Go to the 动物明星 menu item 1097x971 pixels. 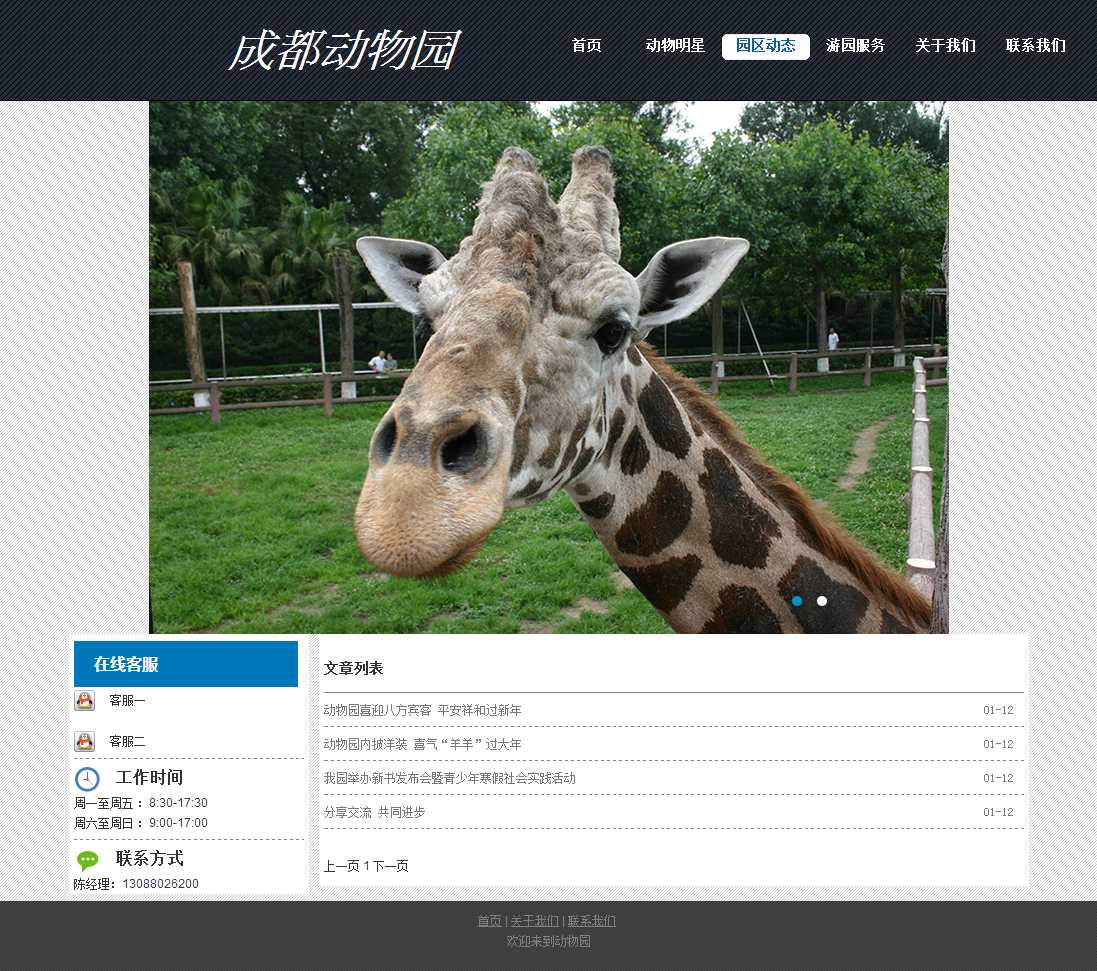coord(675,46)
